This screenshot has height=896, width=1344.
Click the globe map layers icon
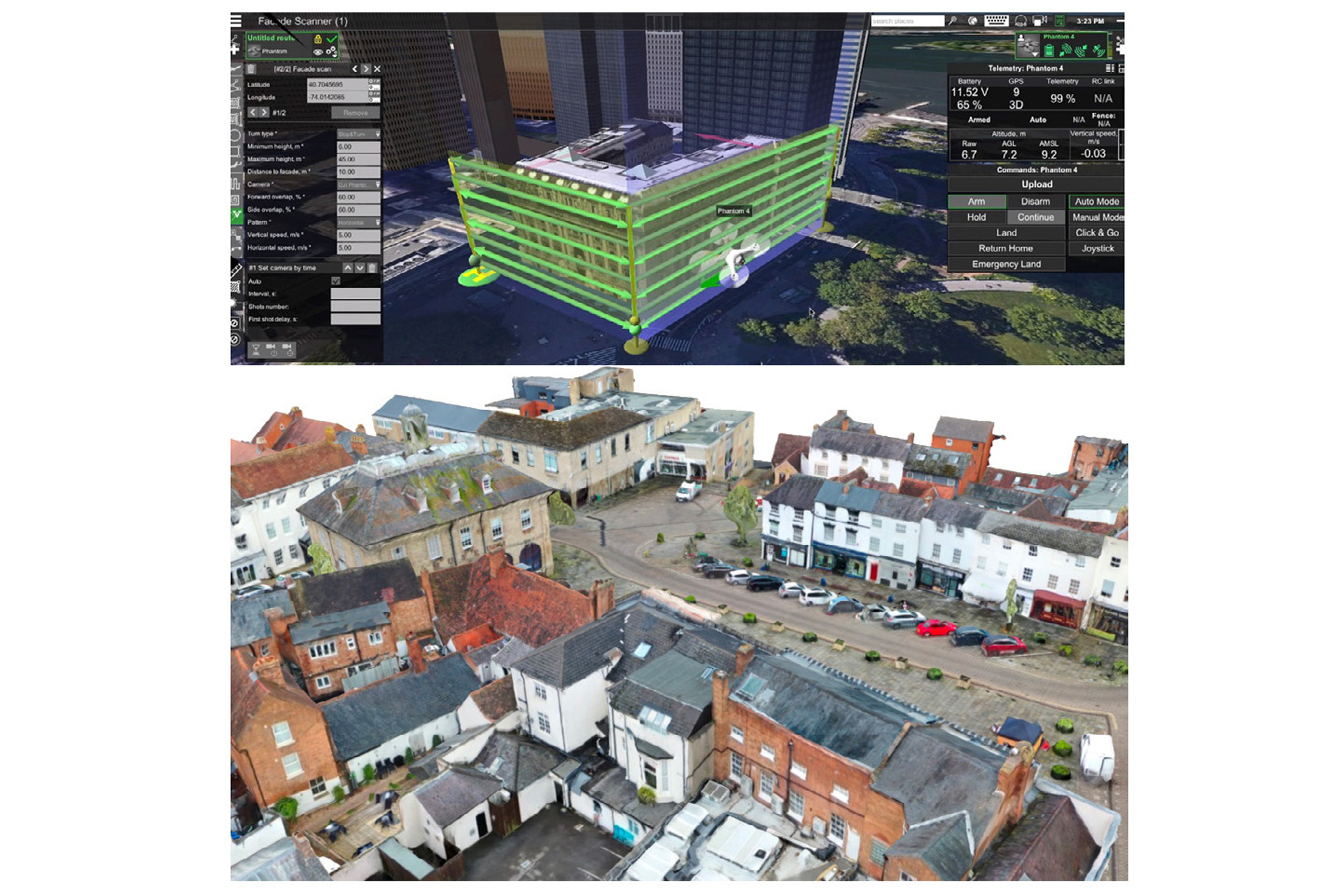tap(972, 21)
